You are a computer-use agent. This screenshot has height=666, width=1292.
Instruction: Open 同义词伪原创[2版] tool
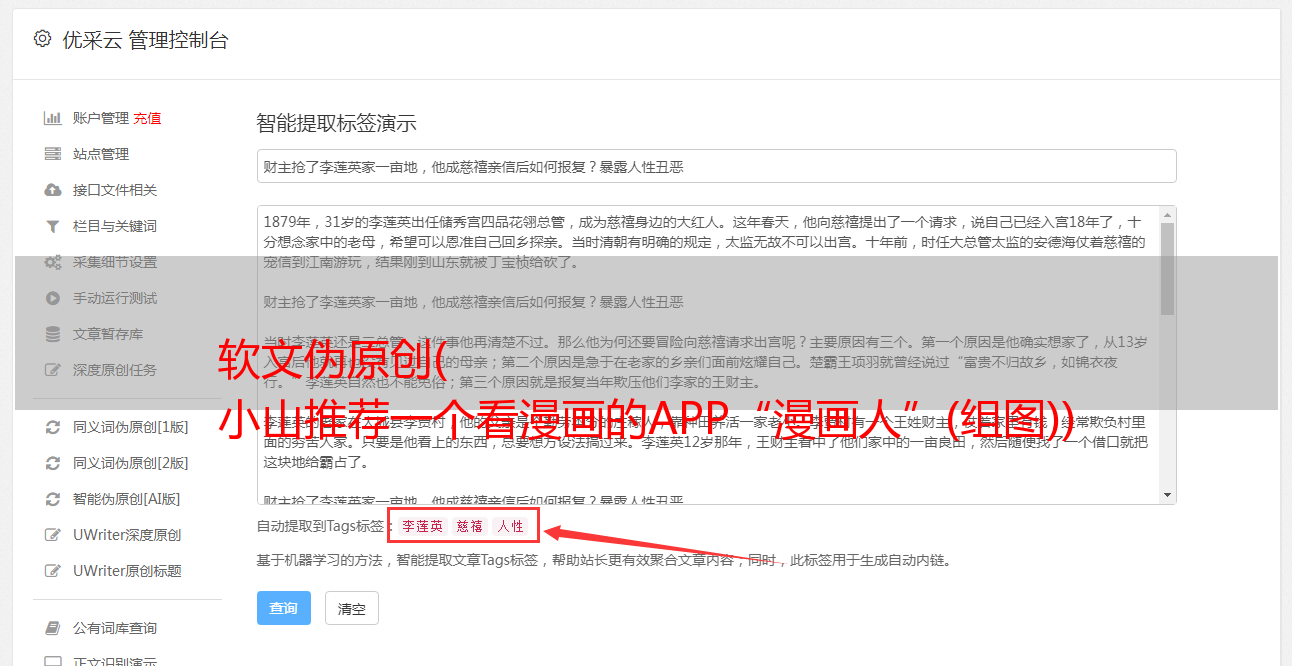(x=130, y=463)
